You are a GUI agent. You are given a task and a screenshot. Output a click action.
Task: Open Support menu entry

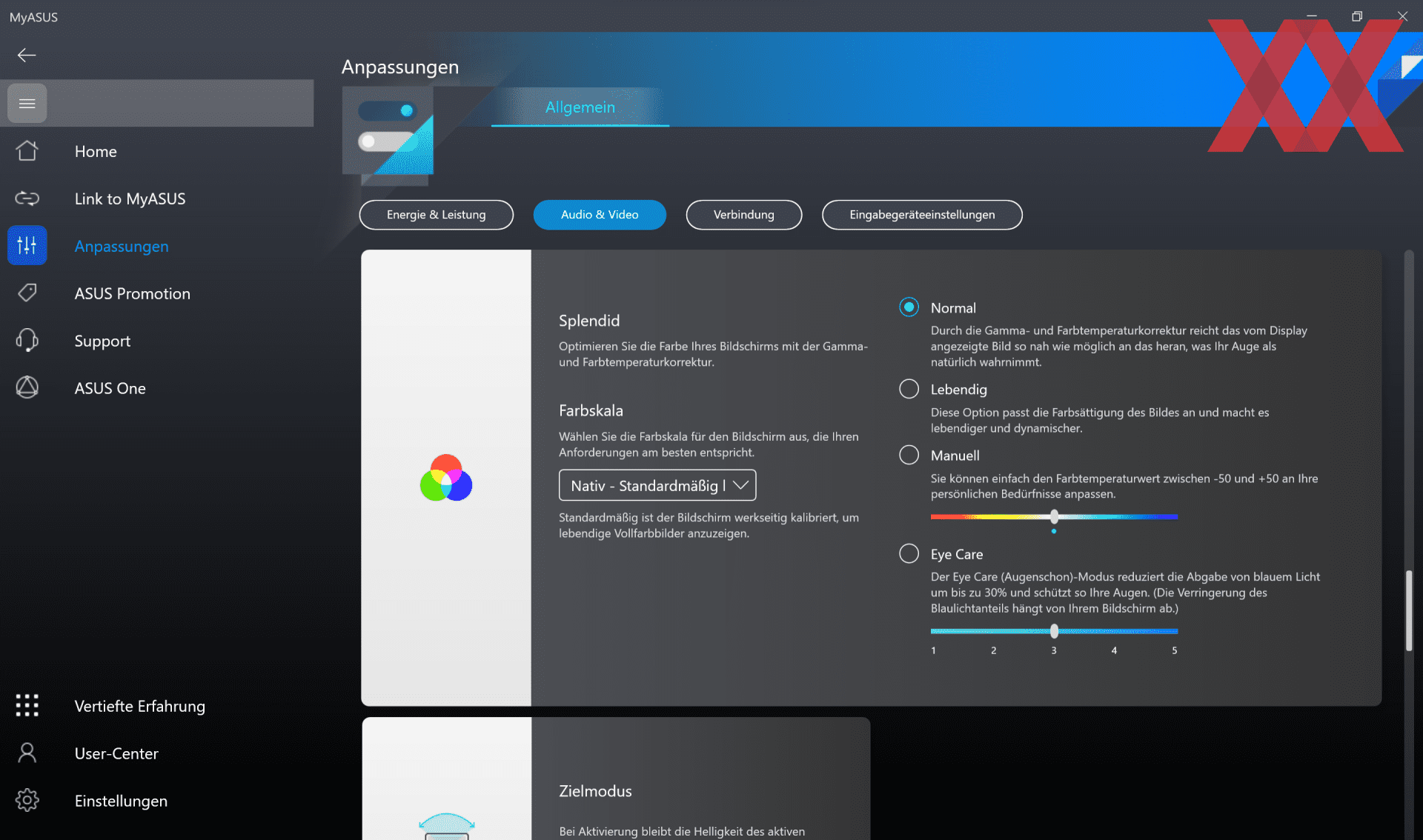point(102,341)
